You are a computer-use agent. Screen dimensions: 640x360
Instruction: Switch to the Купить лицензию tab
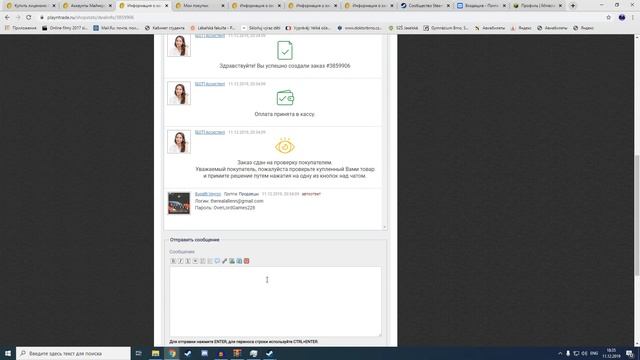pyautogui.click(x=31, y=6)
